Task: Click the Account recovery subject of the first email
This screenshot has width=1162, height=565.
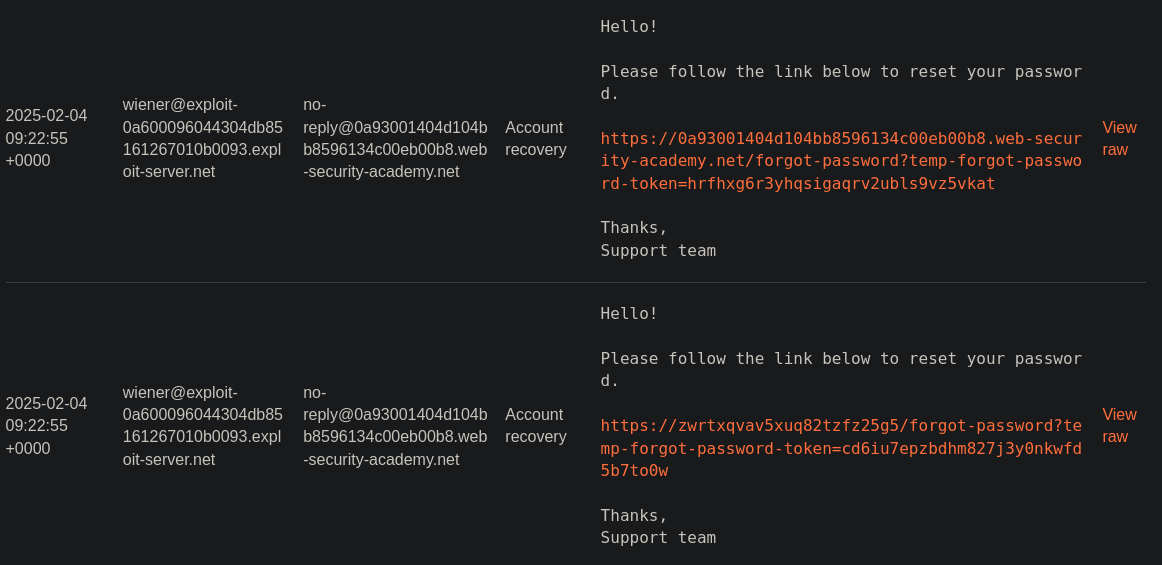Action: (x=535, y=139)
